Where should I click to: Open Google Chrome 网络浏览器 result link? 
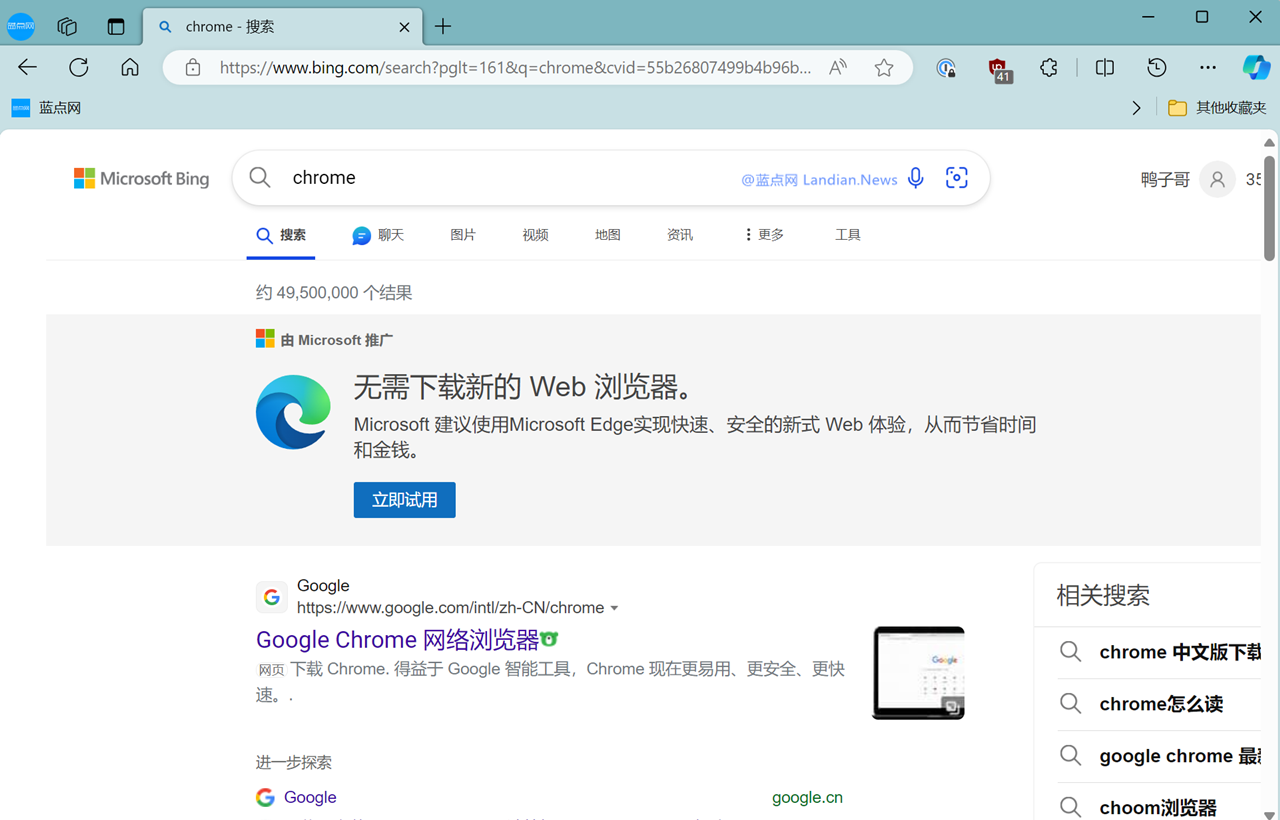coord(398,640)
